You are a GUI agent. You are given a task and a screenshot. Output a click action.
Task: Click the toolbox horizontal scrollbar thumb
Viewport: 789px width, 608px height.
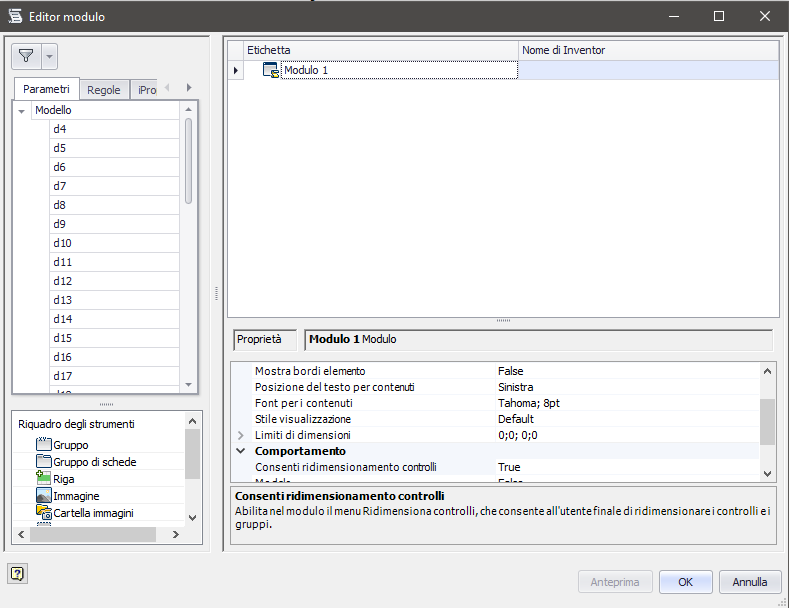click(93, 535)
